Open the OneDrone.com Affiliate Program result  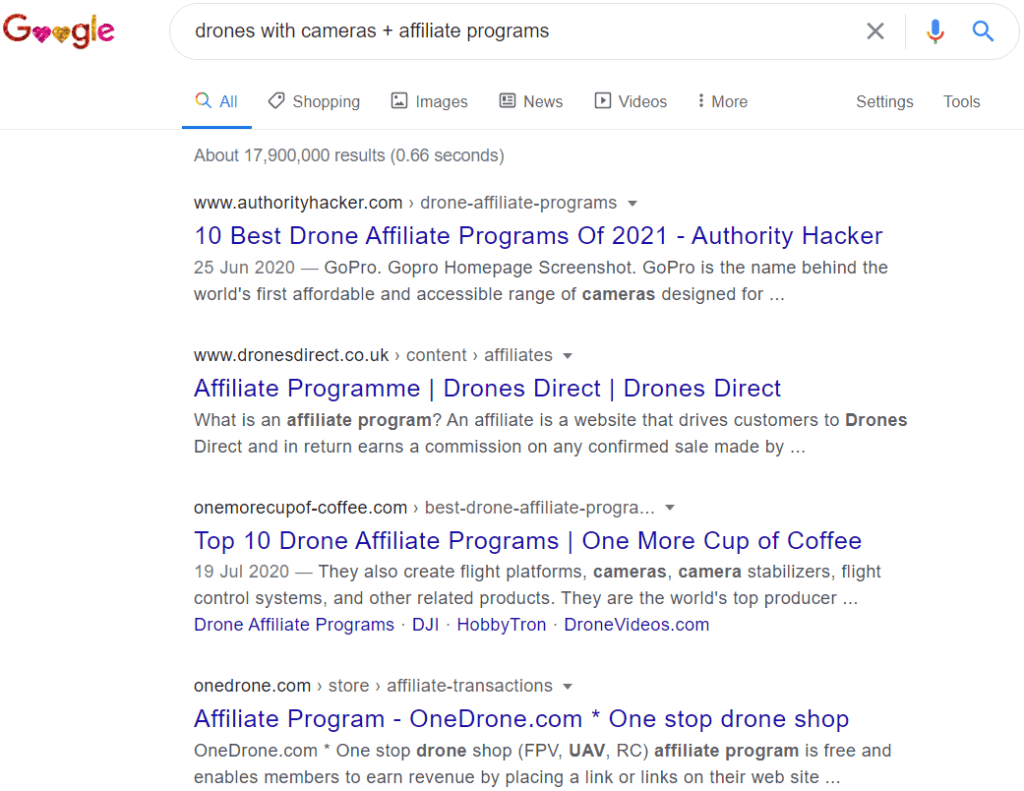(x=521, y=719)
